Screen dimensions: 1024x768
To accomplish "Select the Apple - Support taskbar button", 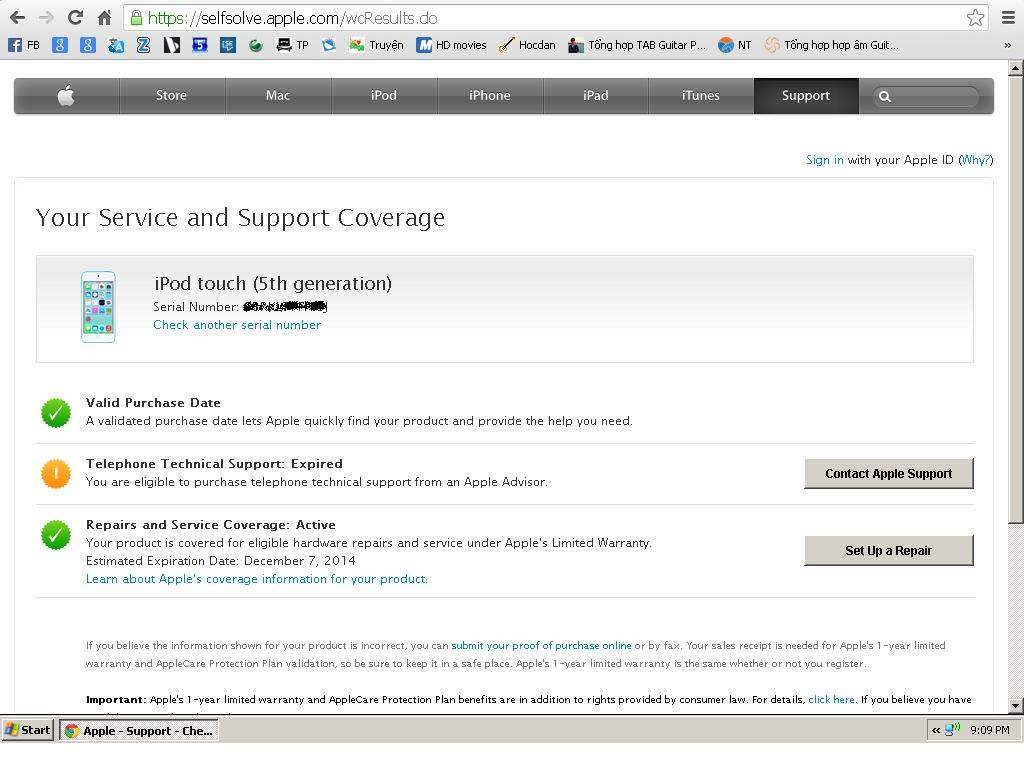I will (139, 731).
